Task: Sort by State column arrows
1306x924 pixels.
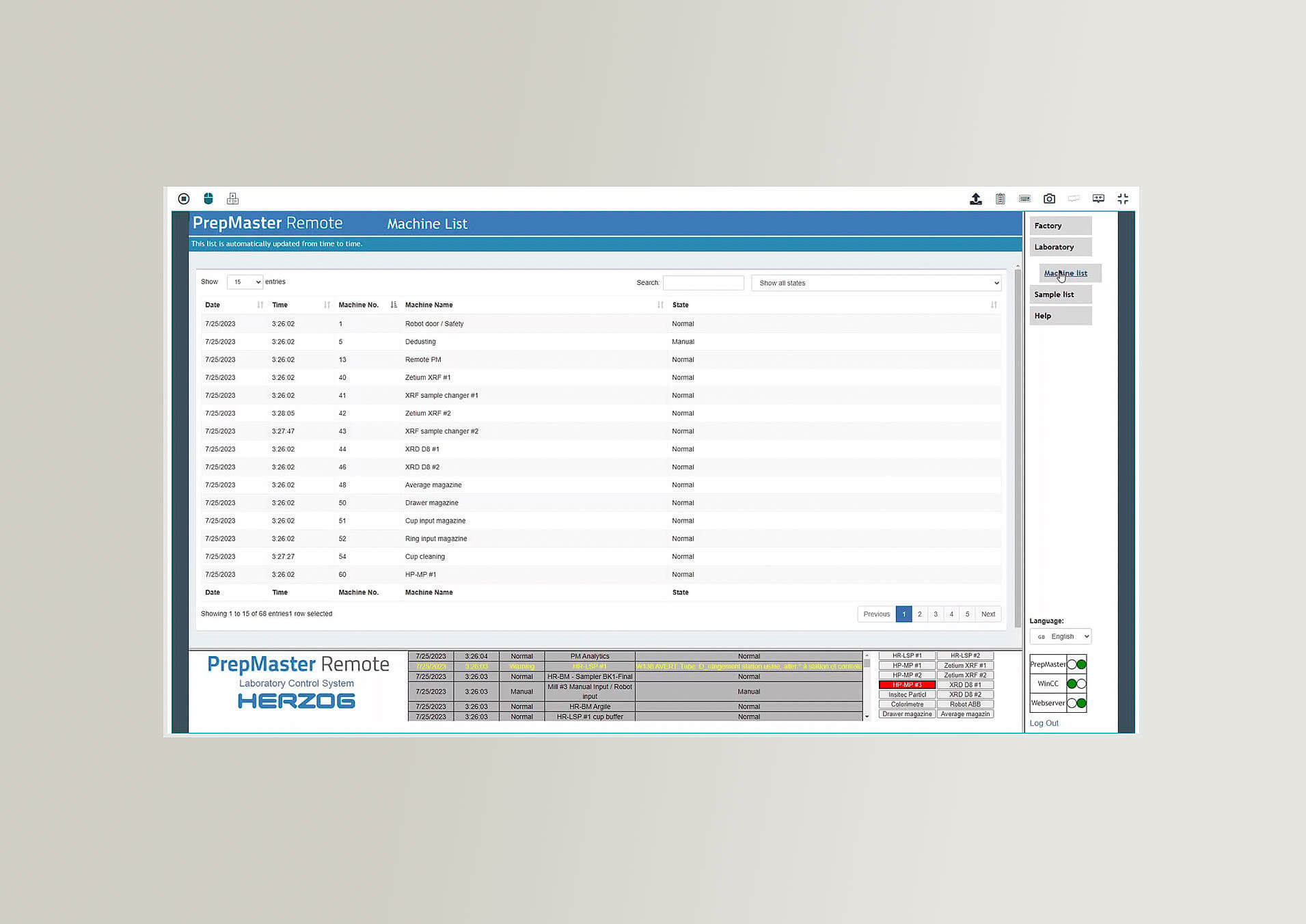Action: (994, 305)
